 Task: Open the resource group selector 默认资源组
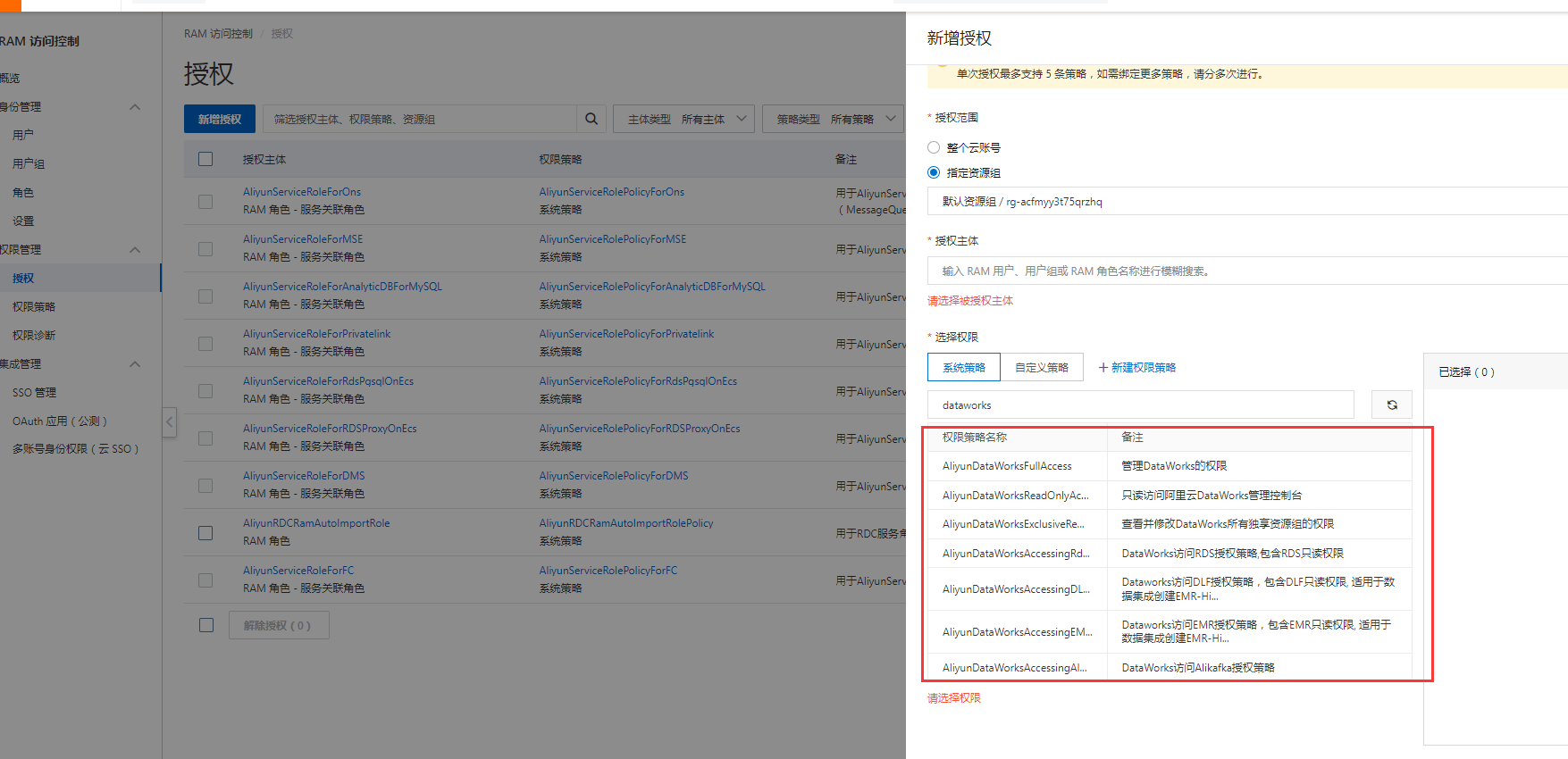point(1247,202)
